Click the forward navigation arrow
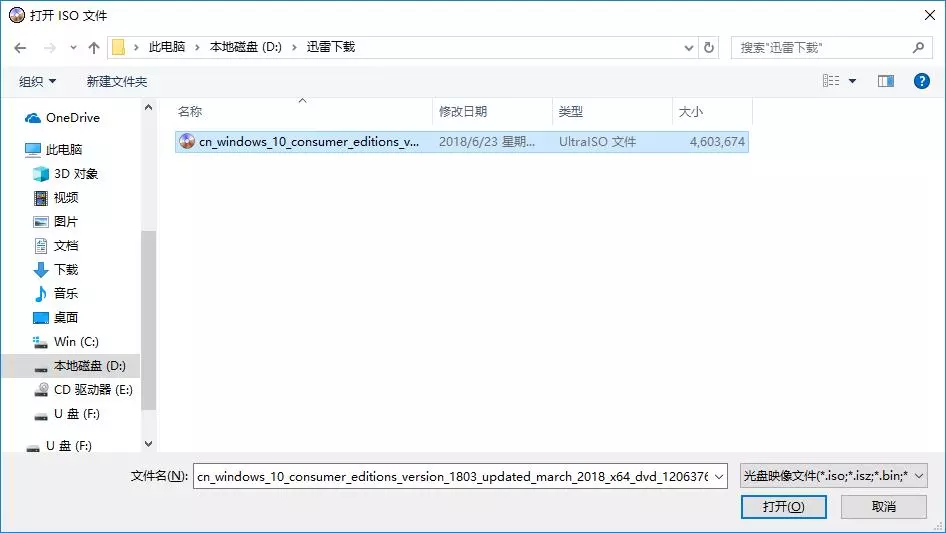946x533 pixels. (x=49, y=48)
